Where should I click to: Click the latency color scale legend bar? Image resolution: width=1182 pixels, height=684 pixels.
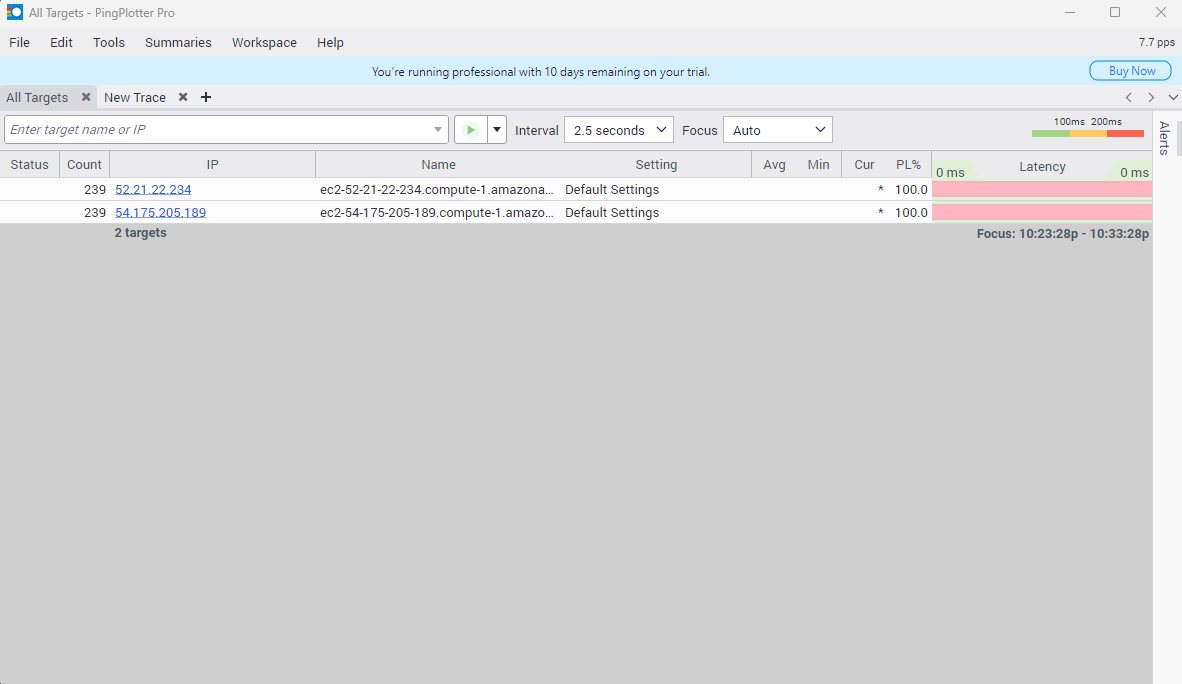tap(1088, 133)
